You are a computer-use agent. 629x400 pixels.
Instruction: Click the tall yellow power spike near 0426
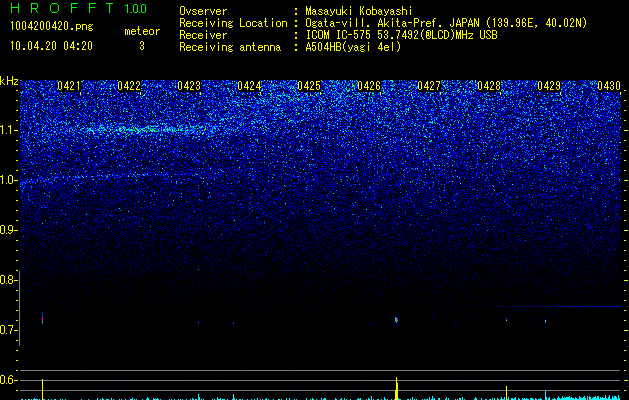pos(396,388)
